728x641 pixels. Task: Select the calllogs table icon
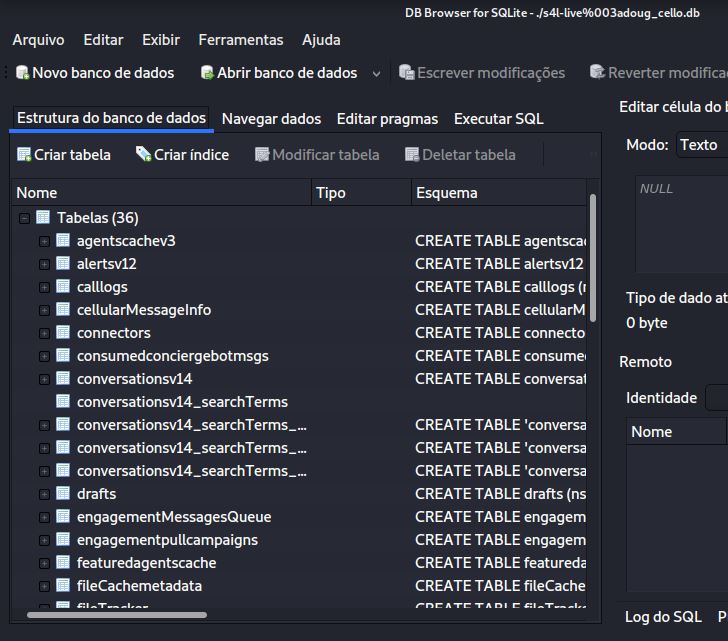(x=63, y=287)
